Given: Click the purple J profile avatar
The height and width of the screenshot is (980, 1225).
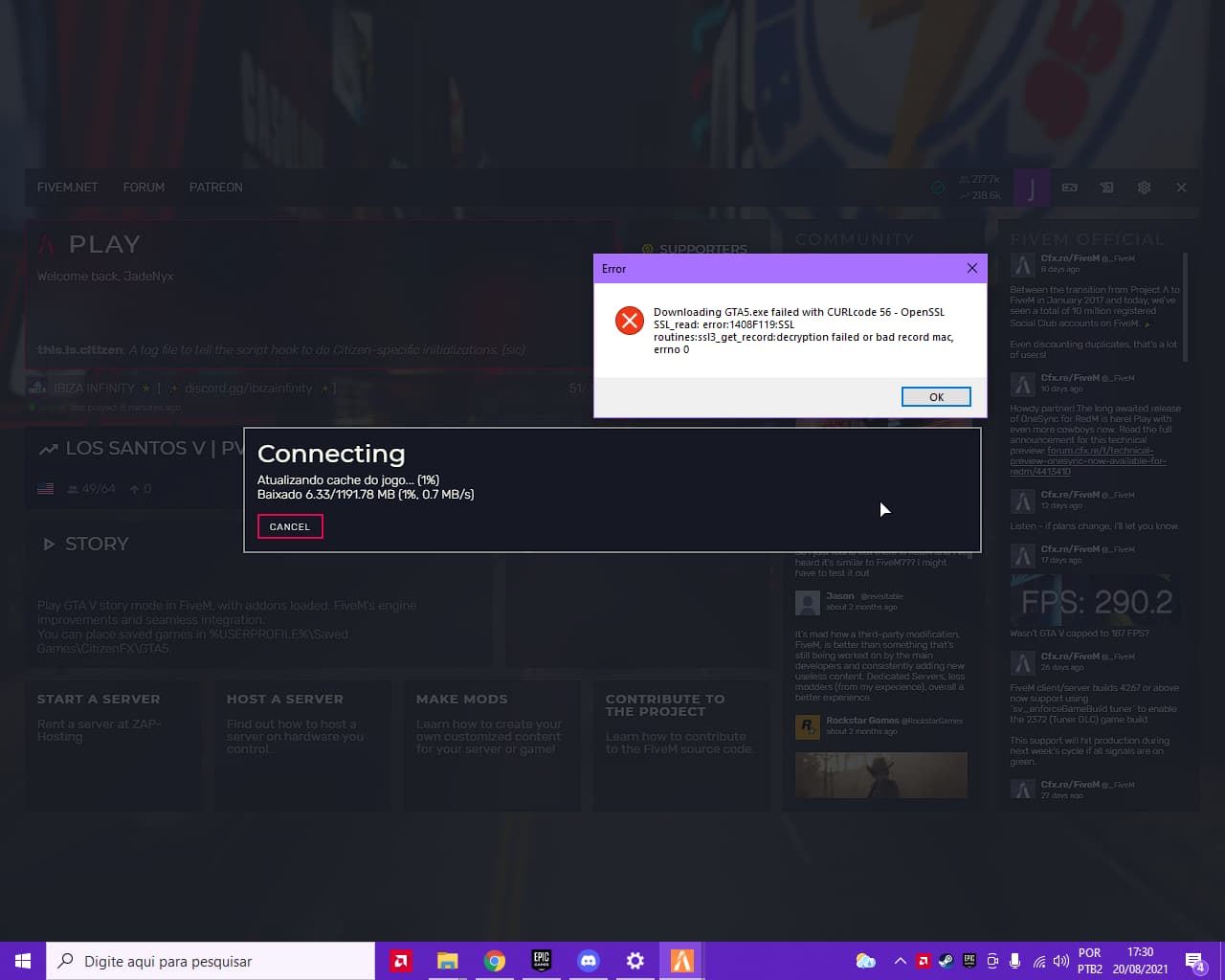Looking at the screenshot, I should [1032, 188].
